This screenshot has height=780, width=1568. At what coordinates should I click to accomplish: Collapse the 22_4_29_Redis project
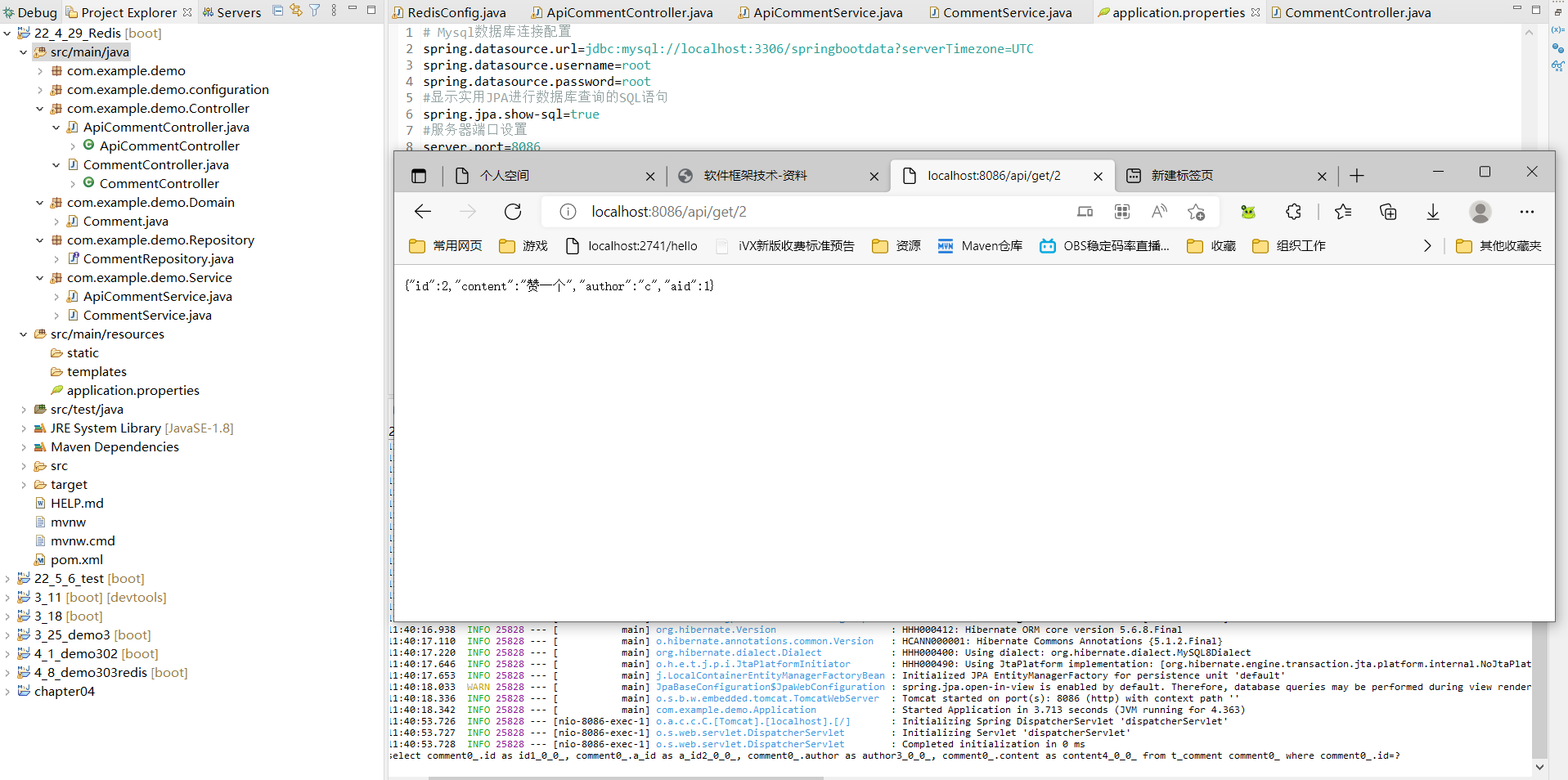coord(7,34)
